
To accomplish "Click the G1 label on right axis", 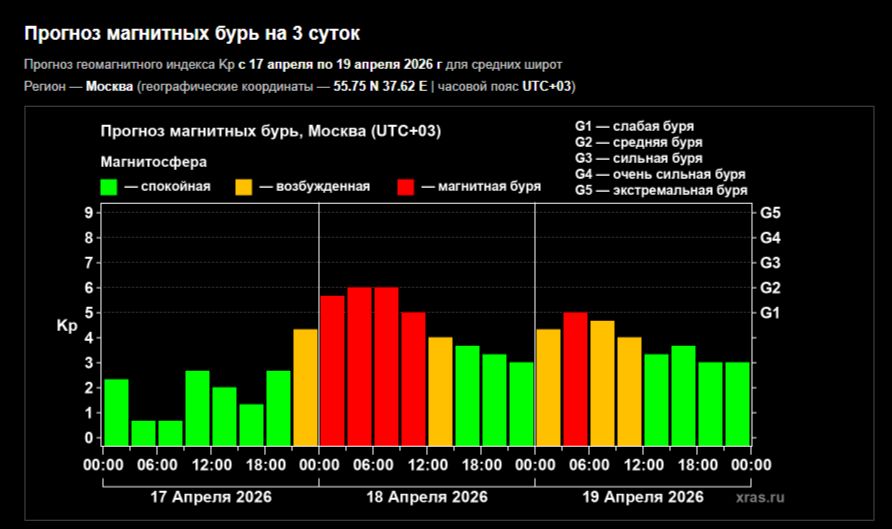I will coord(770,313).
